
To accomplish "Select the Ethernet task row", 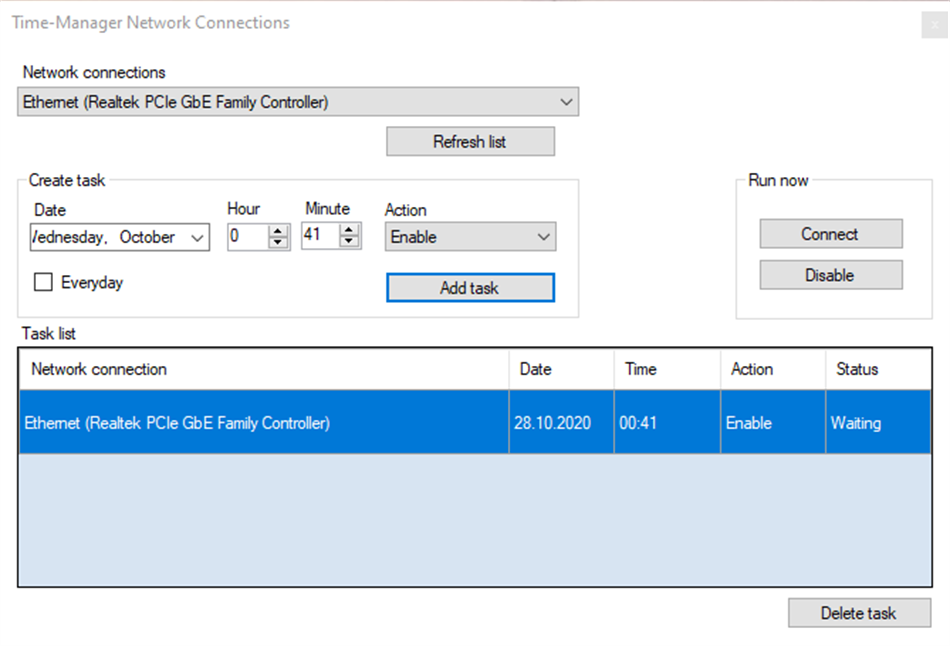I will click(x=263, y=423).
